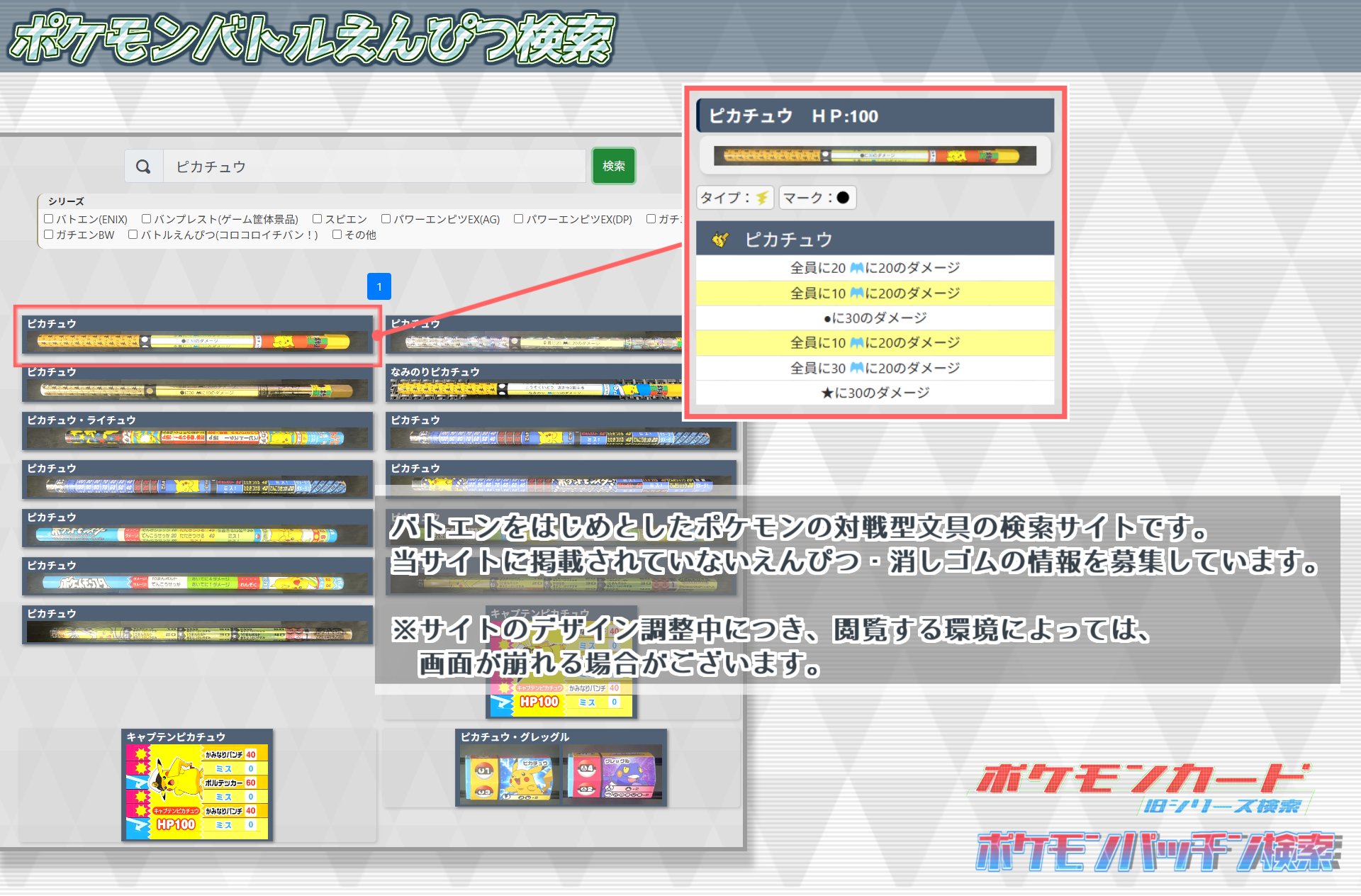Click the ピカチュウ HP:100 detail header
This screenshot has width=1361, height=896.
point(875,116)
